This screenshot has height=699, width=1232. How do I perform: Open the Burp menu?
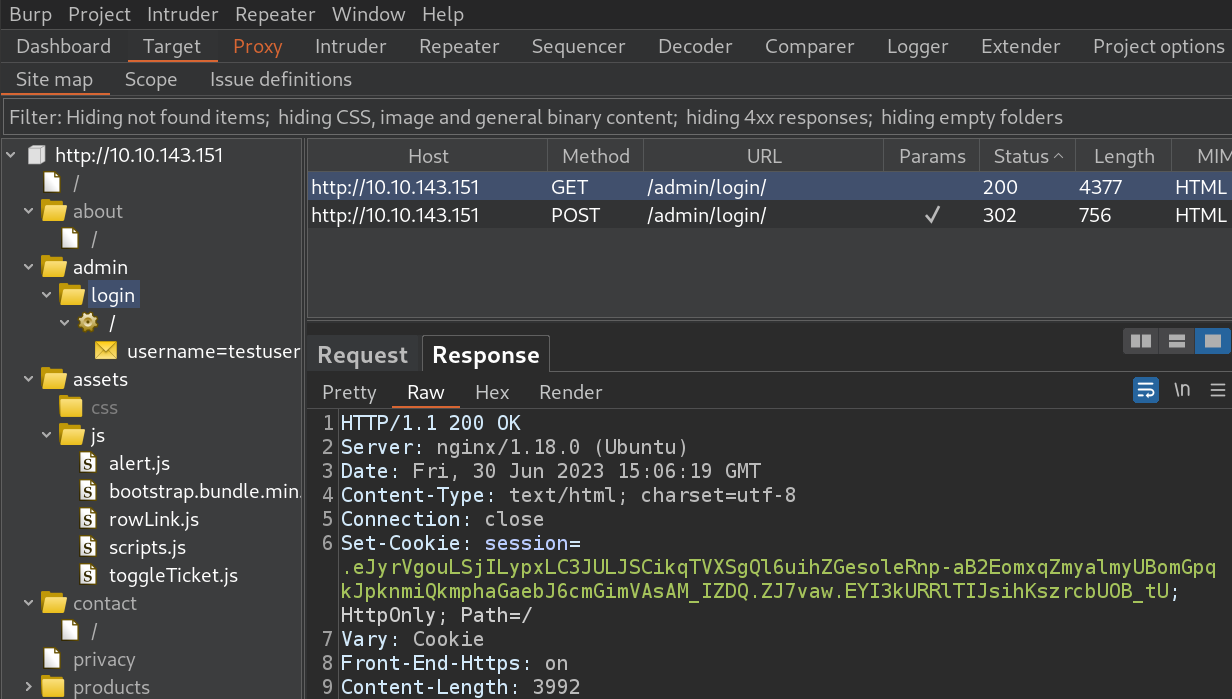[30, 14]
